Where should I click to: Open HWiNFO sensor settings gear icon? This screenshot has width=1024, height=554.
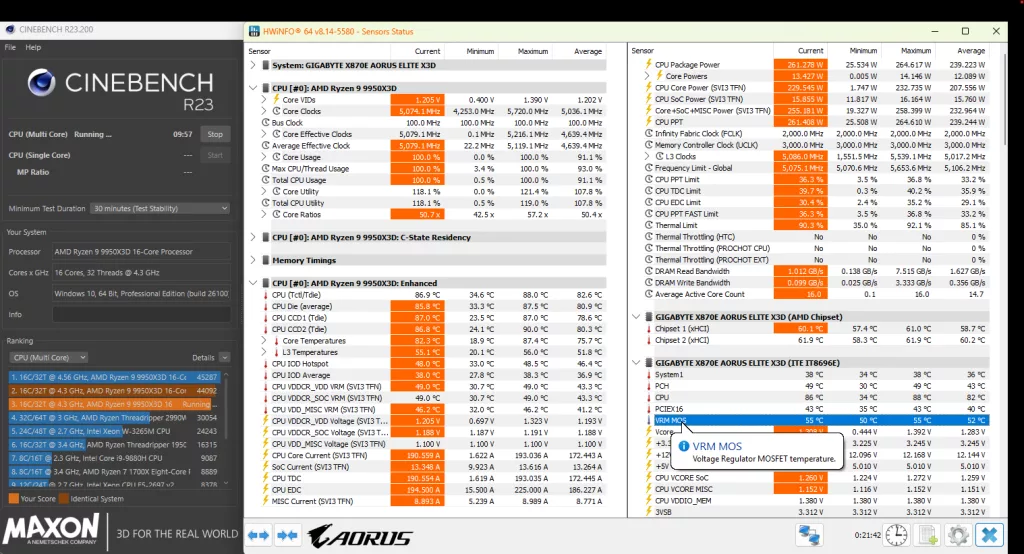pyautogui.click(x=958, y=535)
